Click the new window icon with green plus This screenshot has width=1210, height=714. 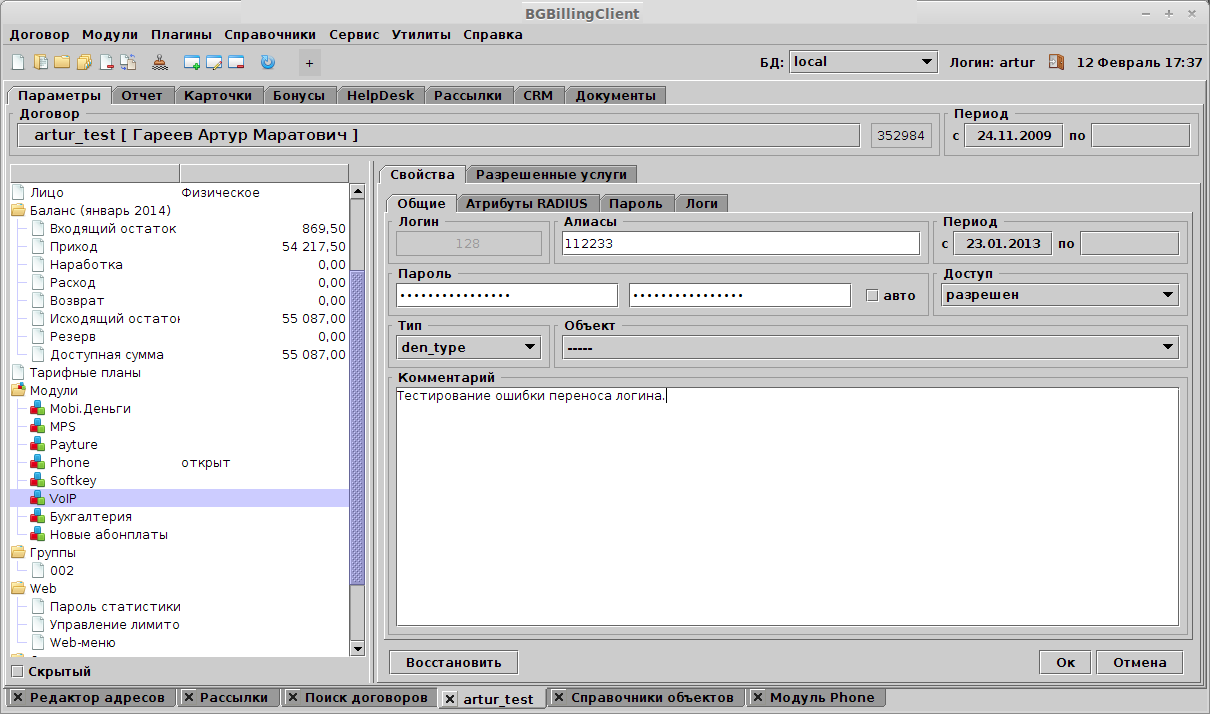(190, 62)
